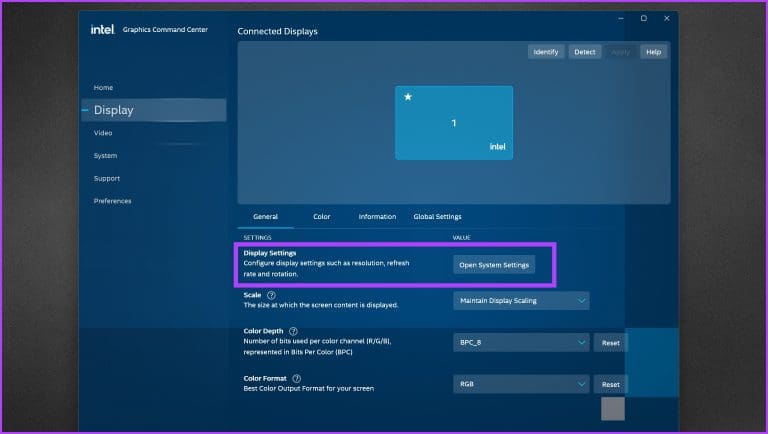Click the star icon on display 1
Viewport: 768px width, 434px height.
point(408,98)
